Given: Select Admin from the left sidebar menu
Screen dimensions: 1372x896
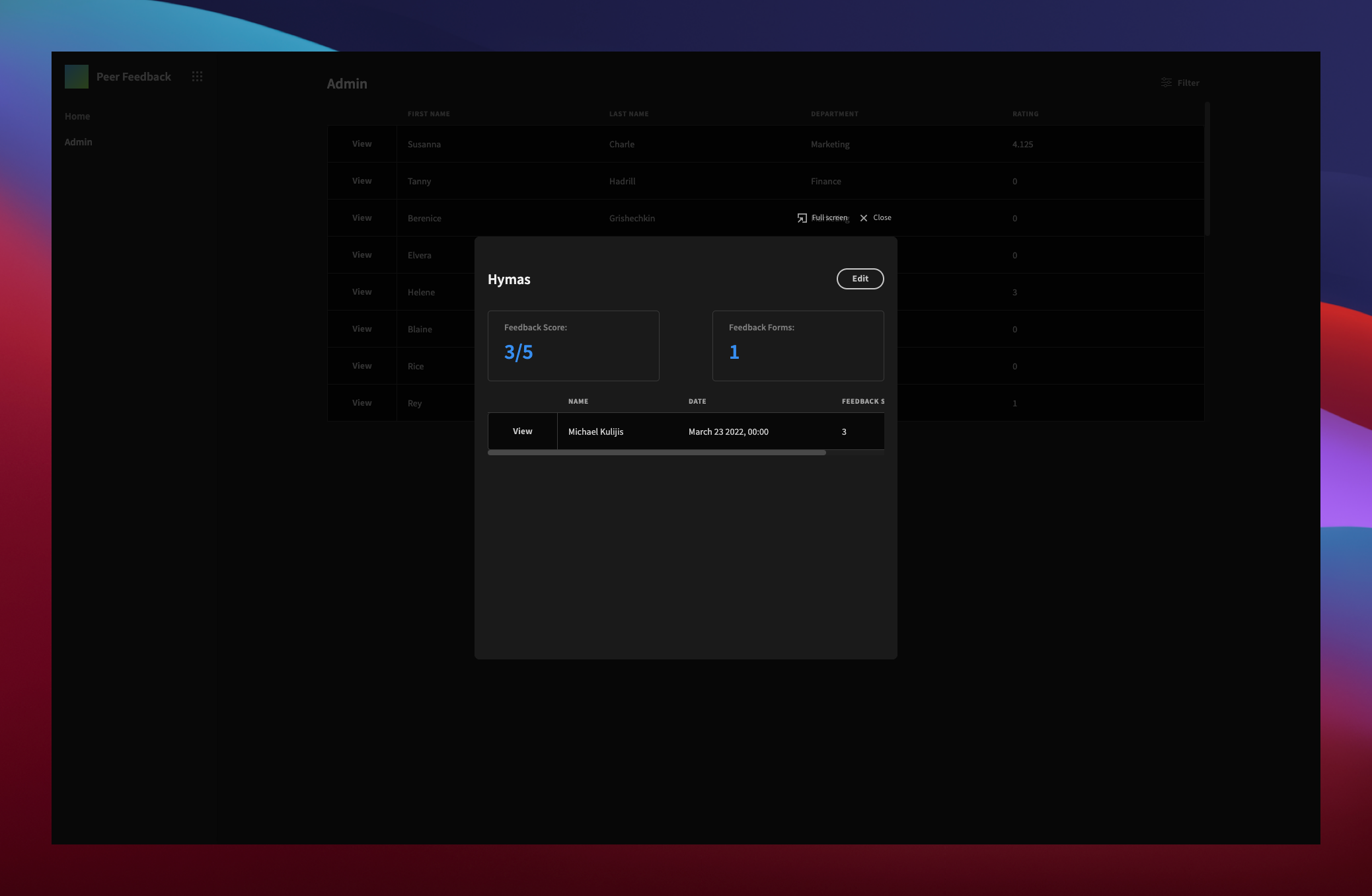Looking at the screenshot, I should [x=78, y=141].
